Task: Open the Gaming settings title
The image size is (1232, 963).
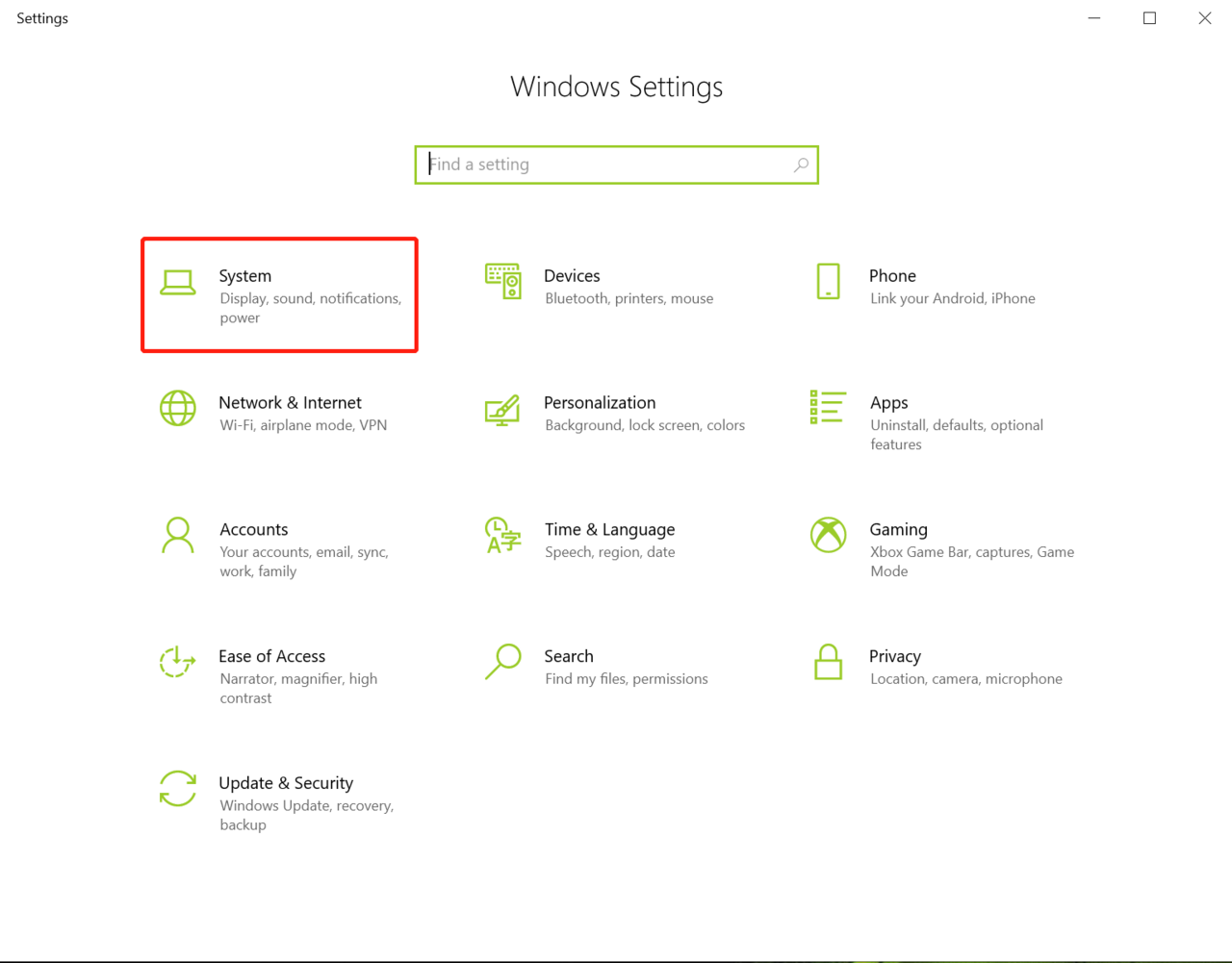Action: 898,529
